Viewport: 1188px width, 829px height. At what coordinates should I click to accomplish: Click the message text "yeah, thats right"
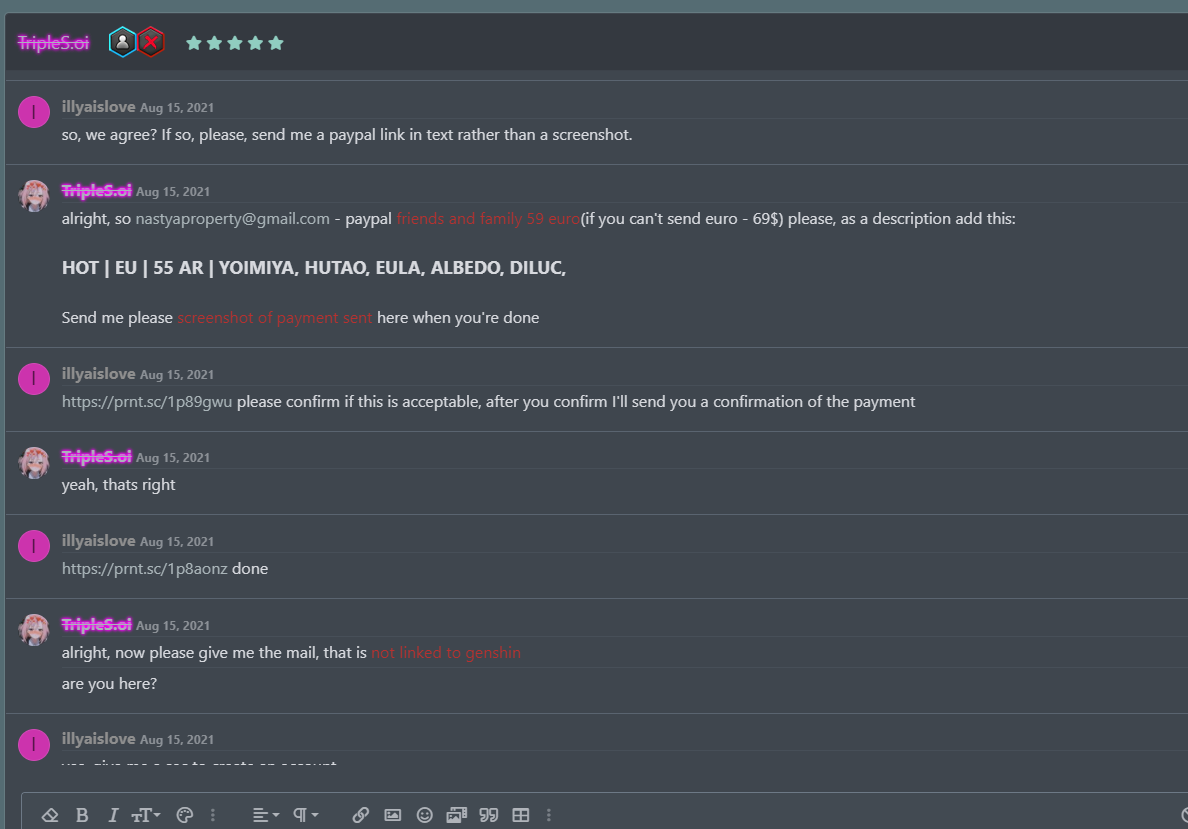[x=118, y=485]
